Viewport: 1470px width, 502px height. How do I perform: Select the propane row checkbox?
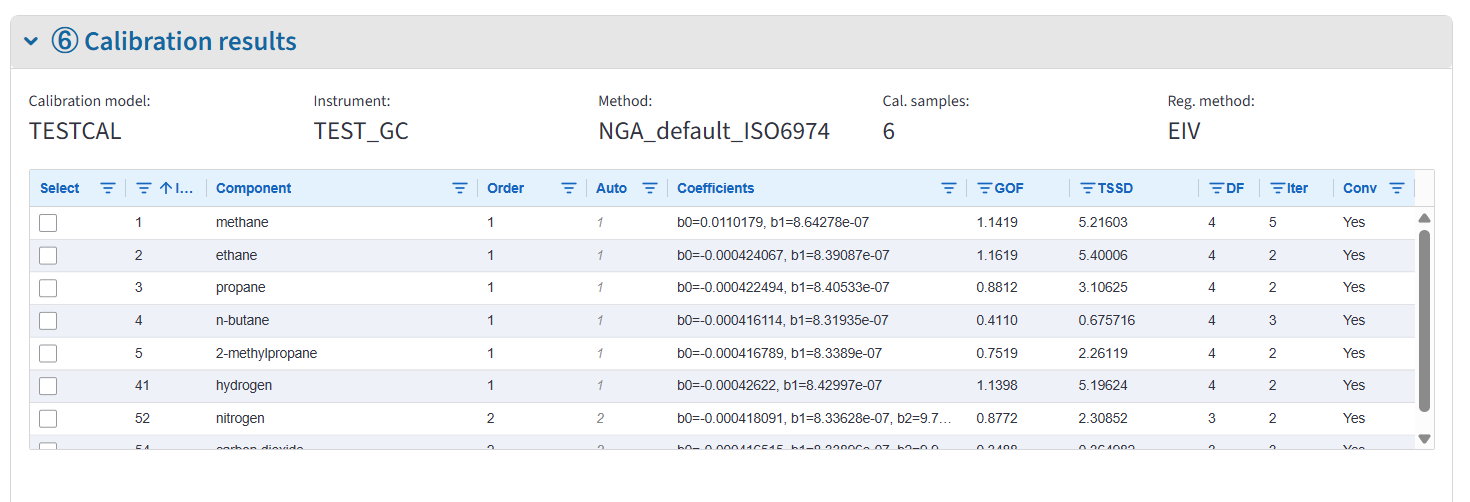pos(48,288)
